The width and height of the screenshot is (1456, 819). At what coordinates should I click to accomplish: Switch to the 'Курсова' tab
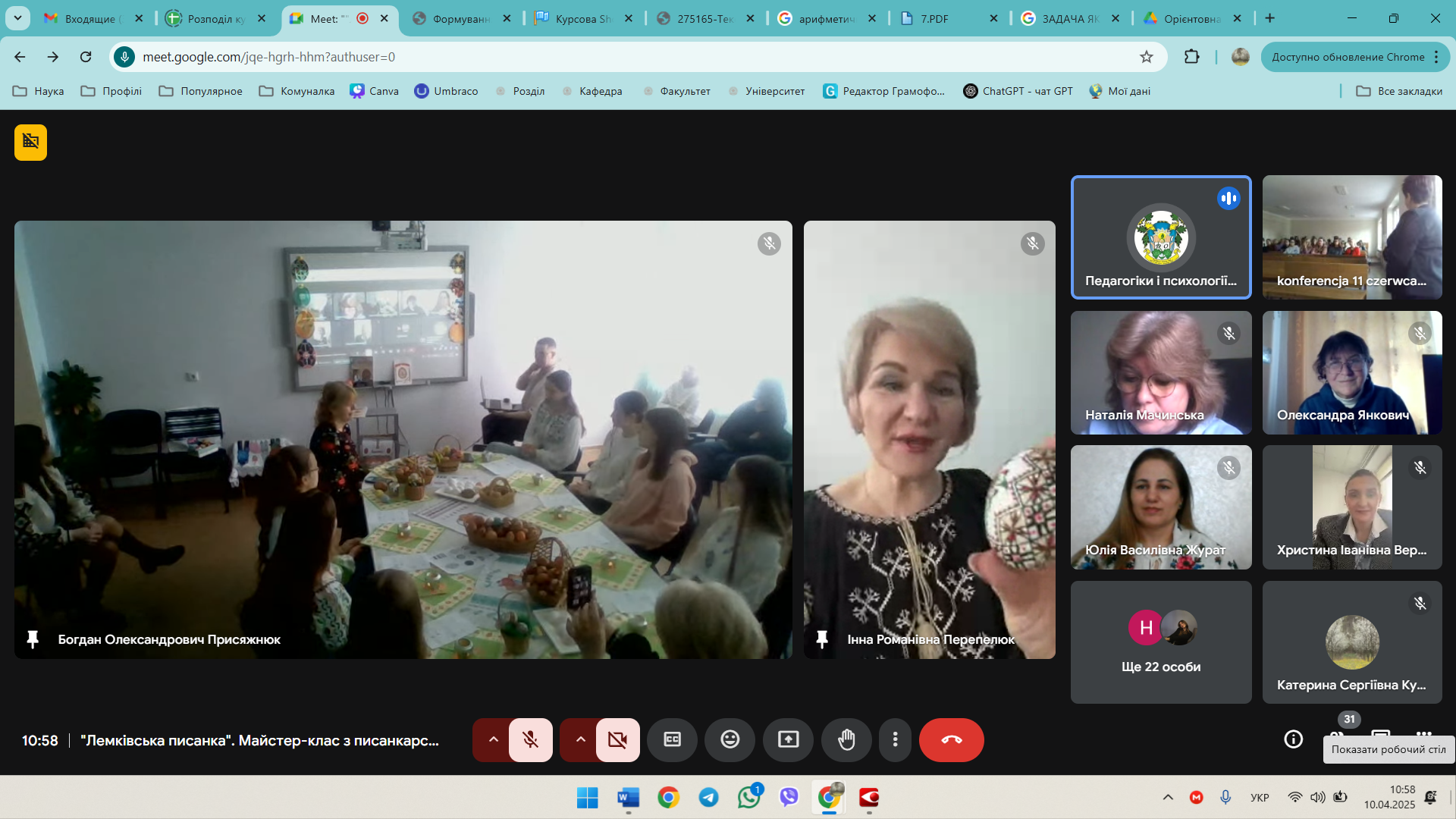[x=583, y=18]
